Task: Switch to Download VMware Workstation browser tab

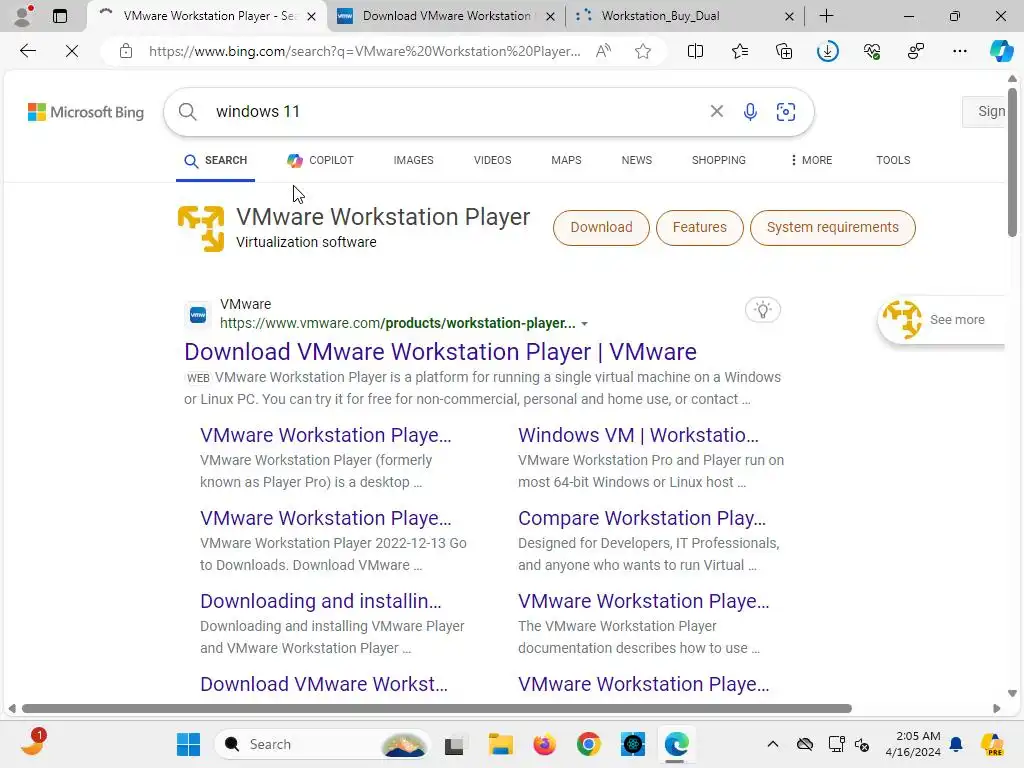Action: [446, 16]
